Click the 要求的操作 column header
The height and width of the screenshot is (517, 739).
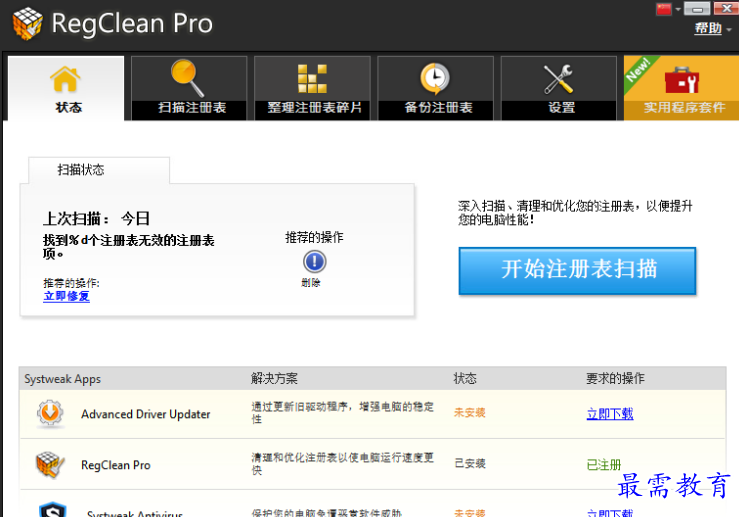615,378
